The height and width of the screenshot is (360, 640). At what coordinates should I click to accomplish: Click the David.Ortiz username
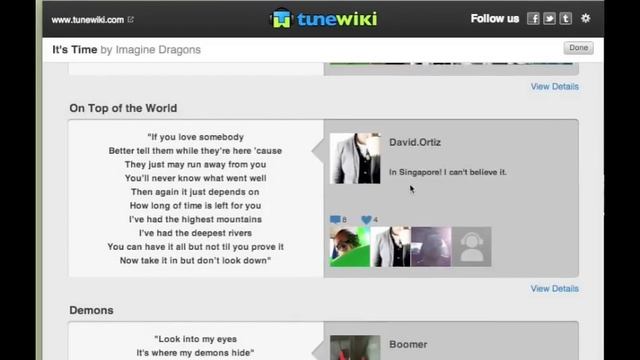[415, 142]
